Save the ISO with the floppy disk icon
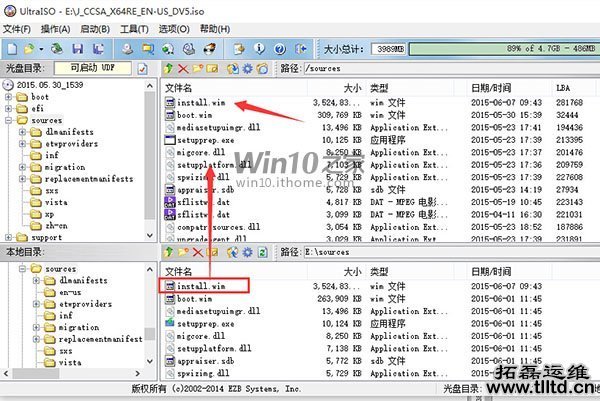The height and width of the screenshot is (401, 600). (x=78, y=49)
